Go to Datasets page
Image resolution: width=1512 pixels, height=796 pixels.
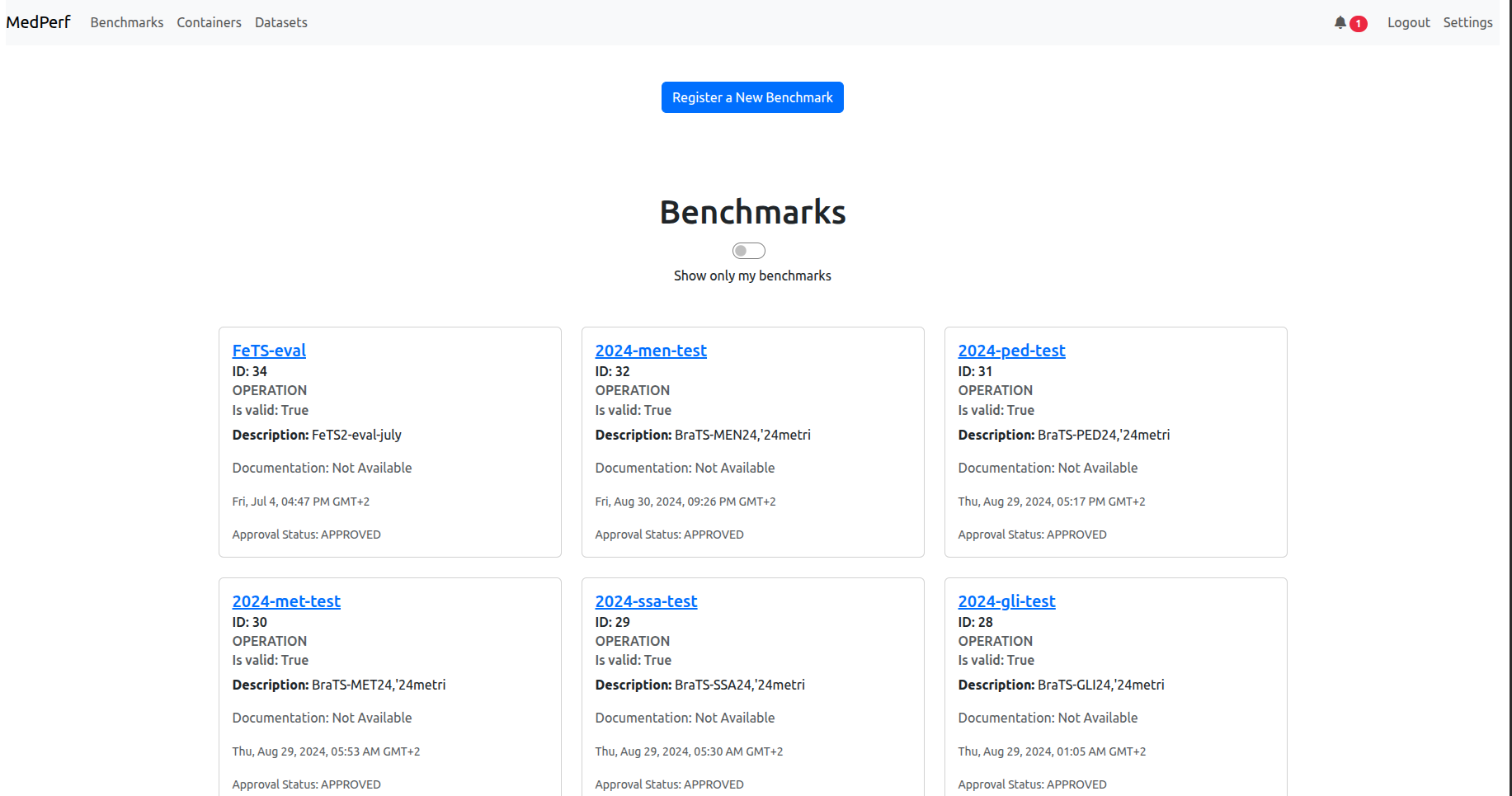pyautogui.click(x=280, y=22)
